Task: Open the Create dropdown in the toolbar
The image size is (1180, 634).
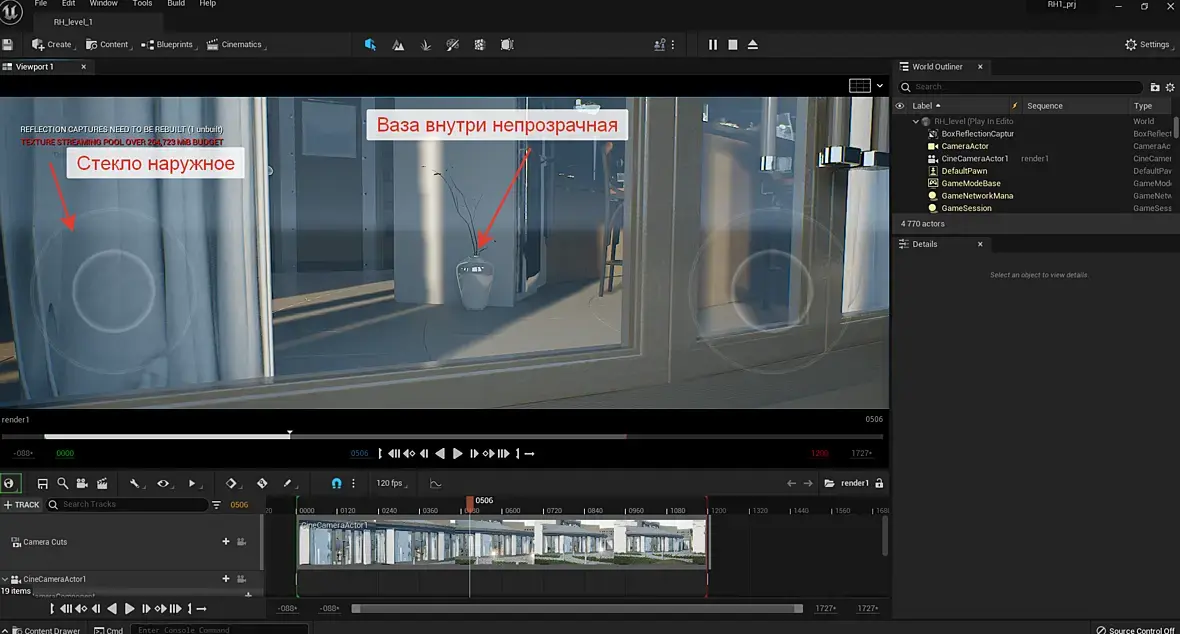Action: coord(52,45)
